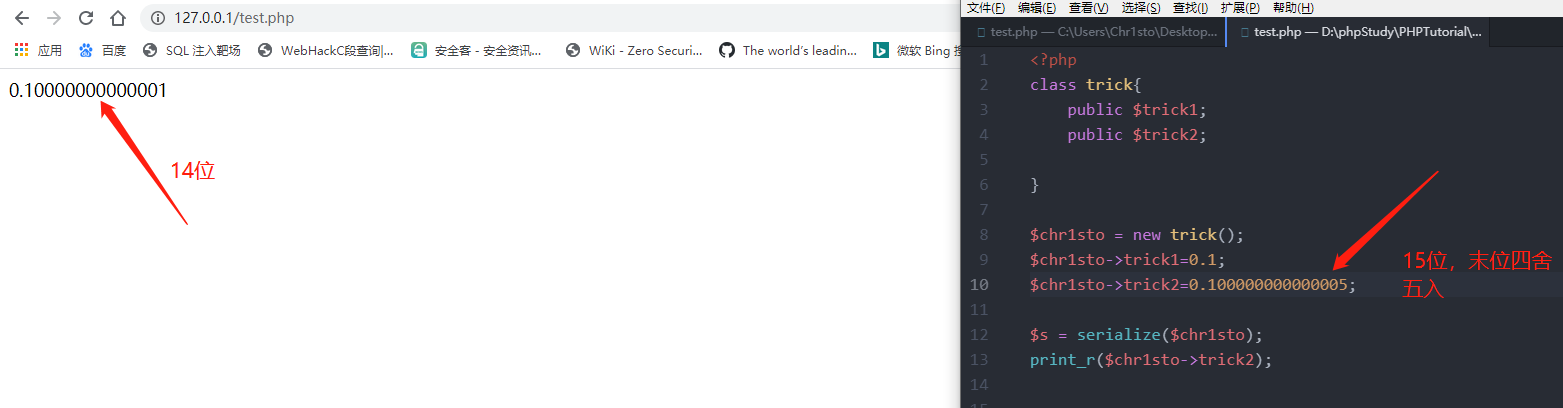Open the GitHub 'The world's leadin...' bookmark
1563x408 pixels.
click(x=788, y=50)
